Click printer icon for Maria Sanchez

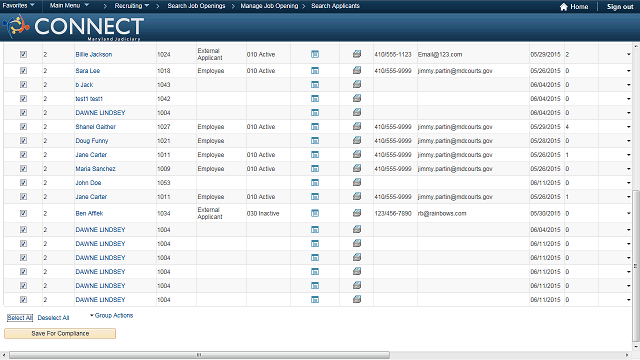[x=357, y=168]
